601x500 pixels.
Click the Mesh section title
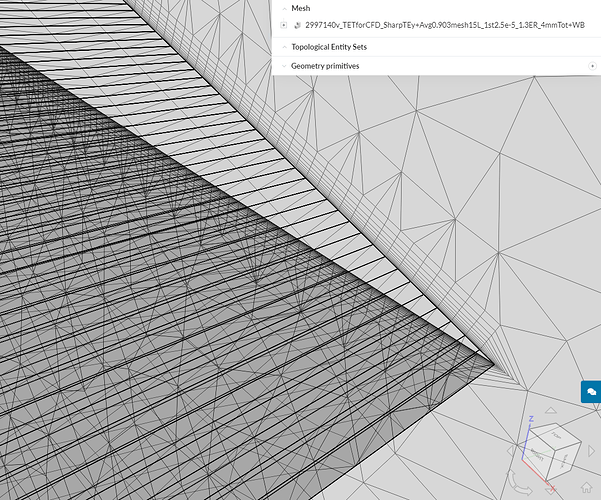click(x=300, y=8)
